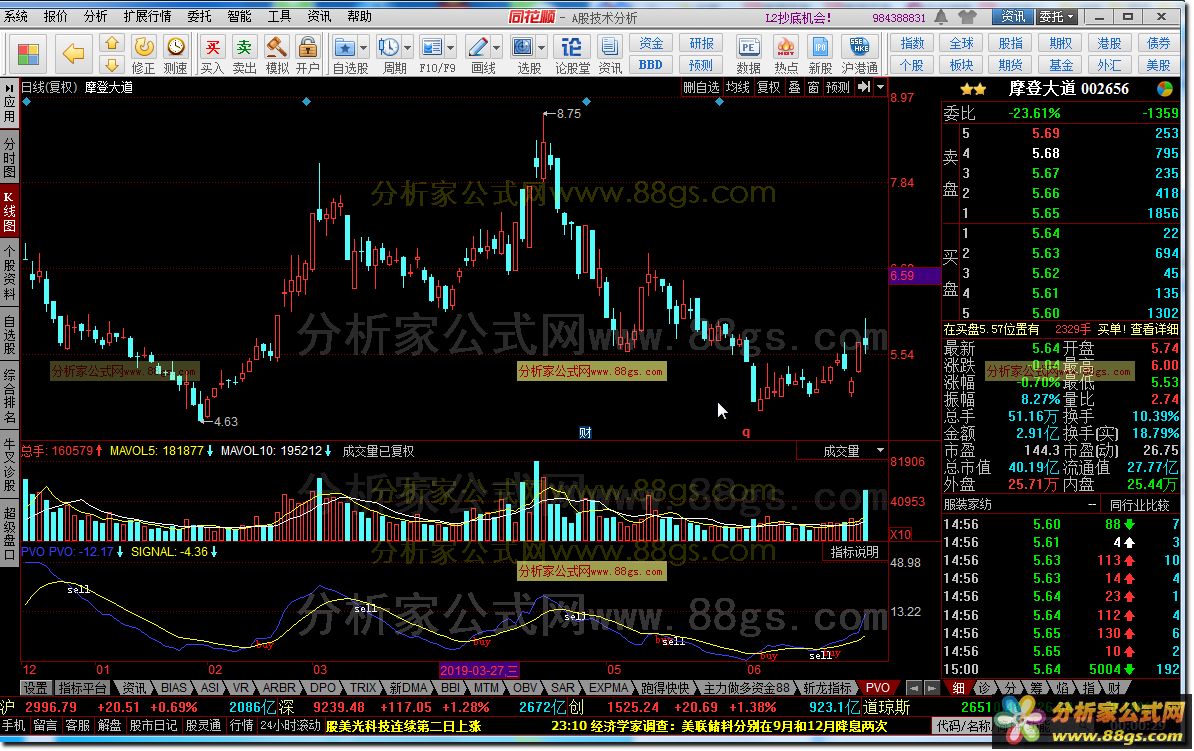
Task: Open the 模拟 gavel icon
Action: (x=276, y=47)
